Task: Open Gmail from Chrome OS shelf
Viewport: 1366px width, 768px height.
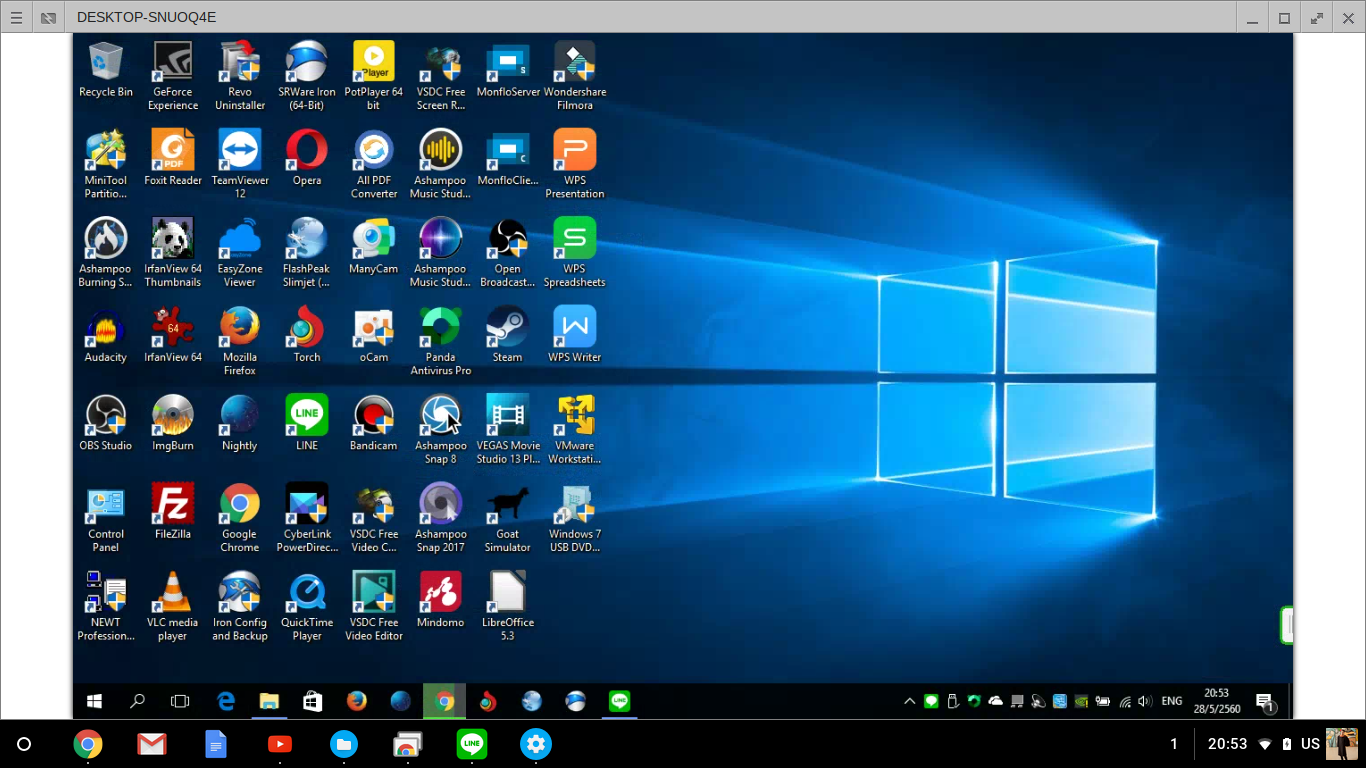Action: coord(152,744)
